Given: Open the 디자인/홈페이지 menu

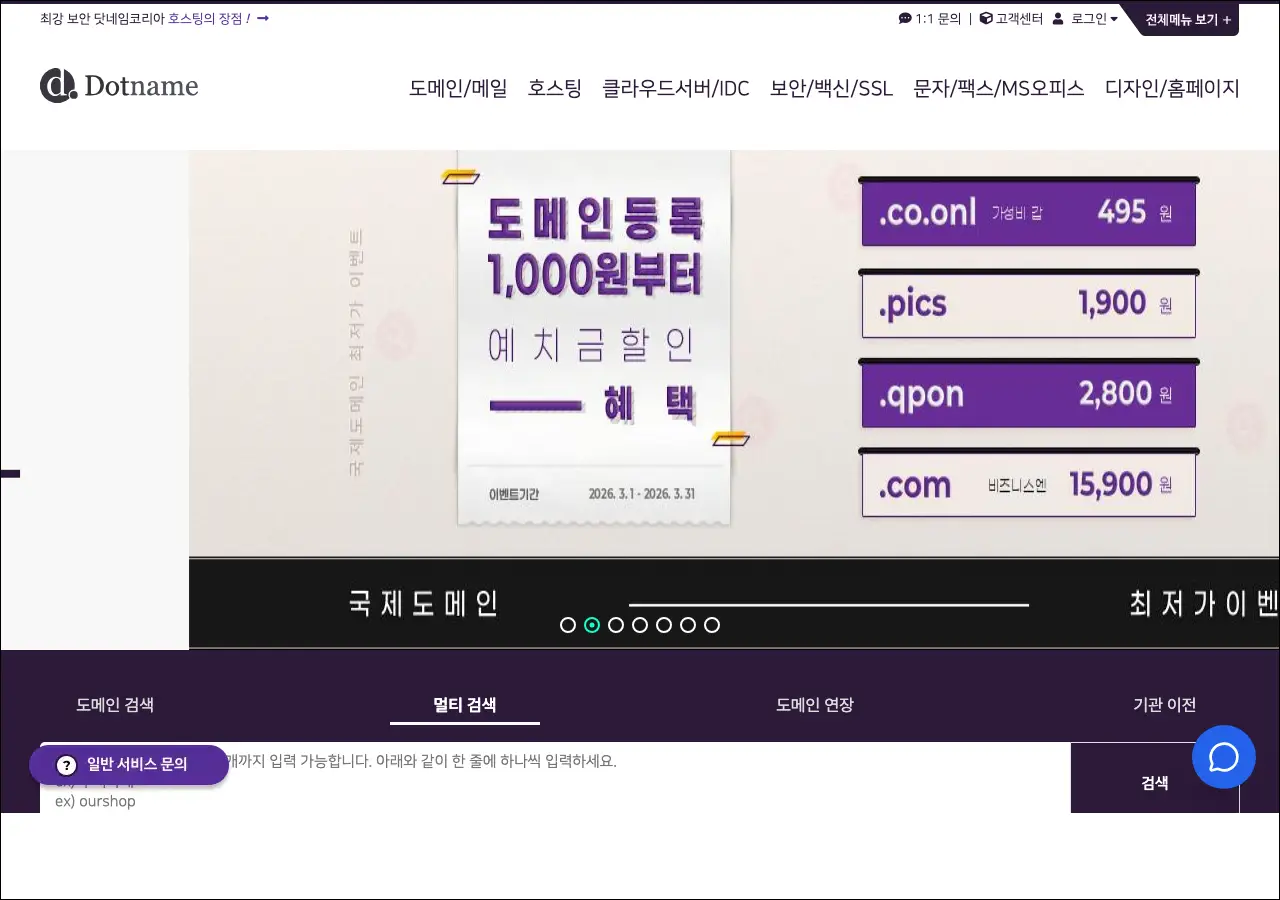Looking at the screenshot, I should (x=1171, y=88).
